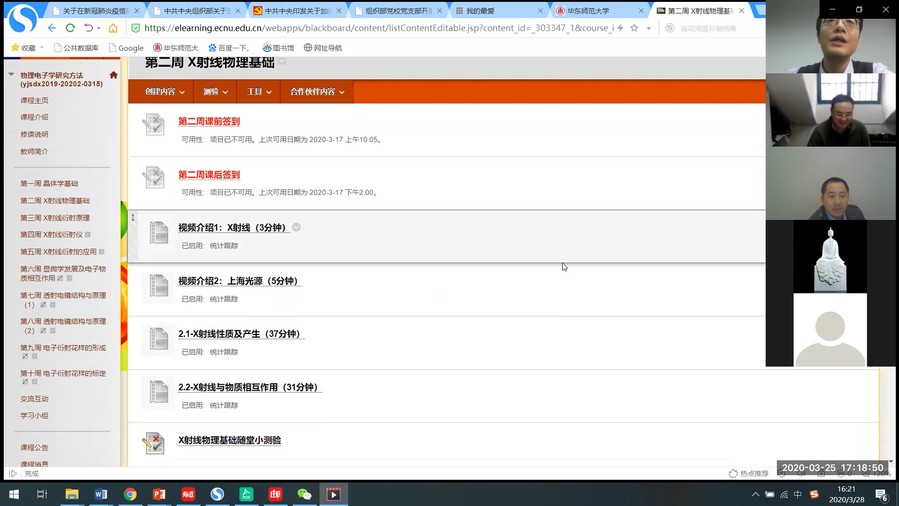Open the 合作伙伴内容 dropdown menu

coord(317,92)
